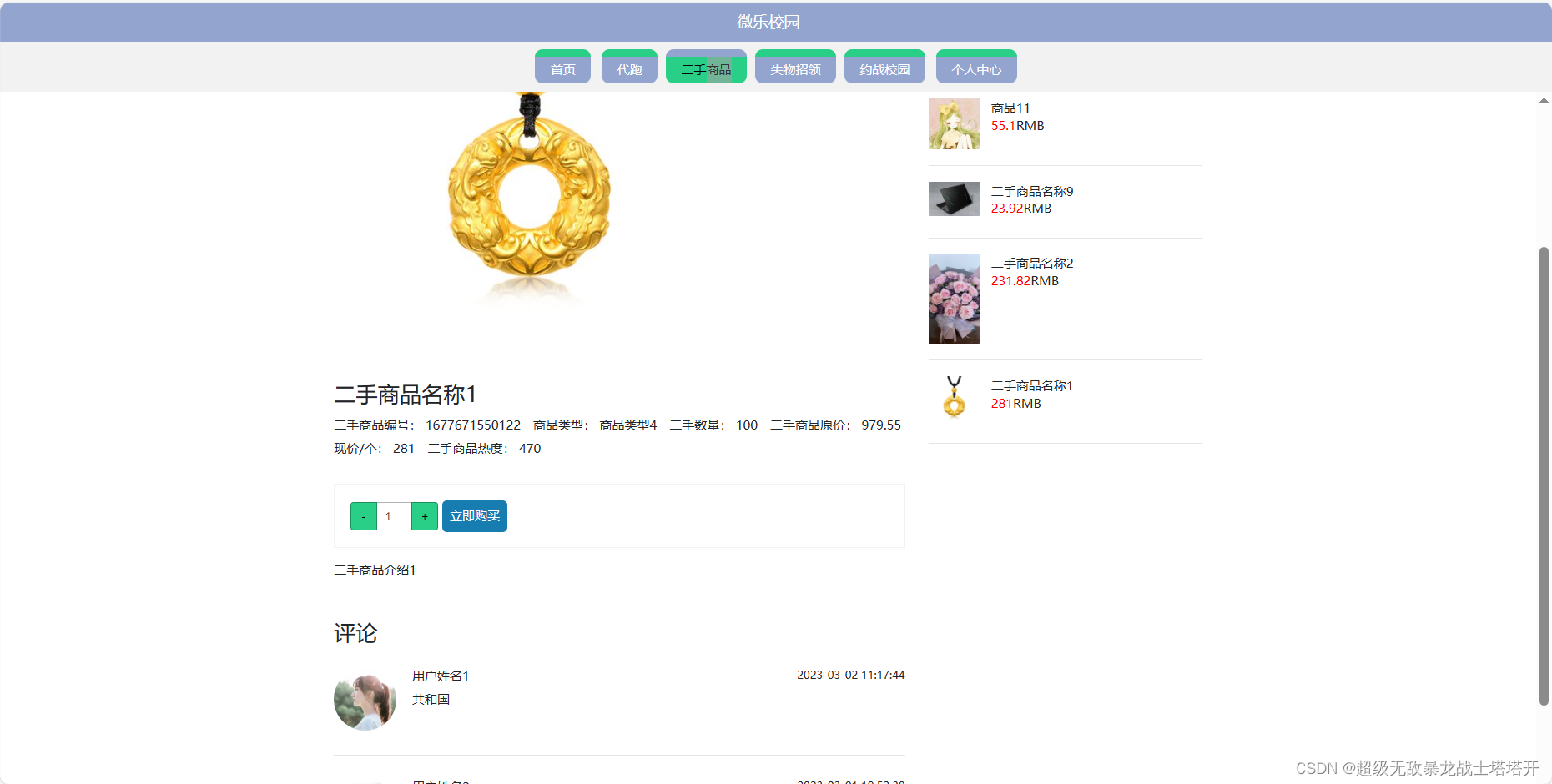
Task: Click the original price 979.55
Action: point(881,425)
